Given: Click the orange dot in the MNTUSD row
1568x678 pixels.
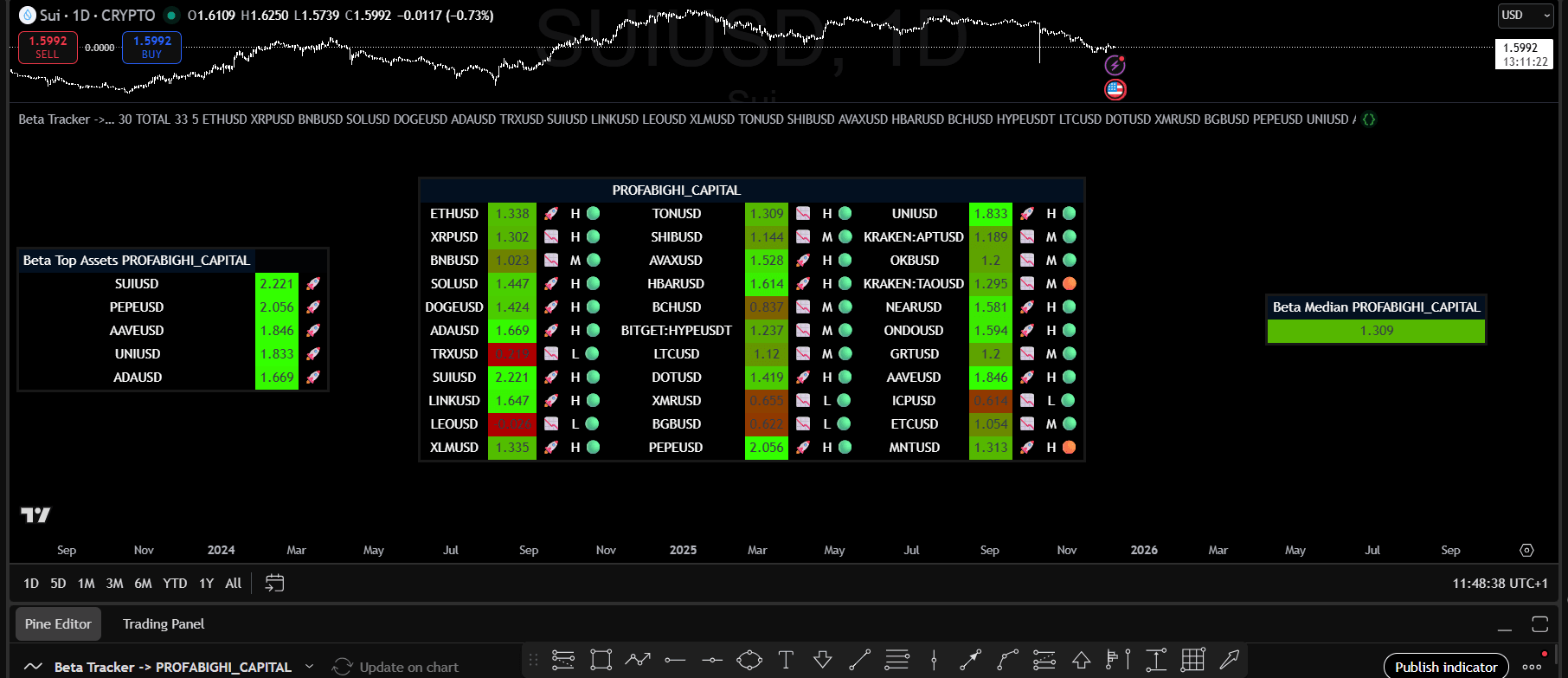Looking at the screenshot, I should pyautogui.click(x=1069, y=448).
